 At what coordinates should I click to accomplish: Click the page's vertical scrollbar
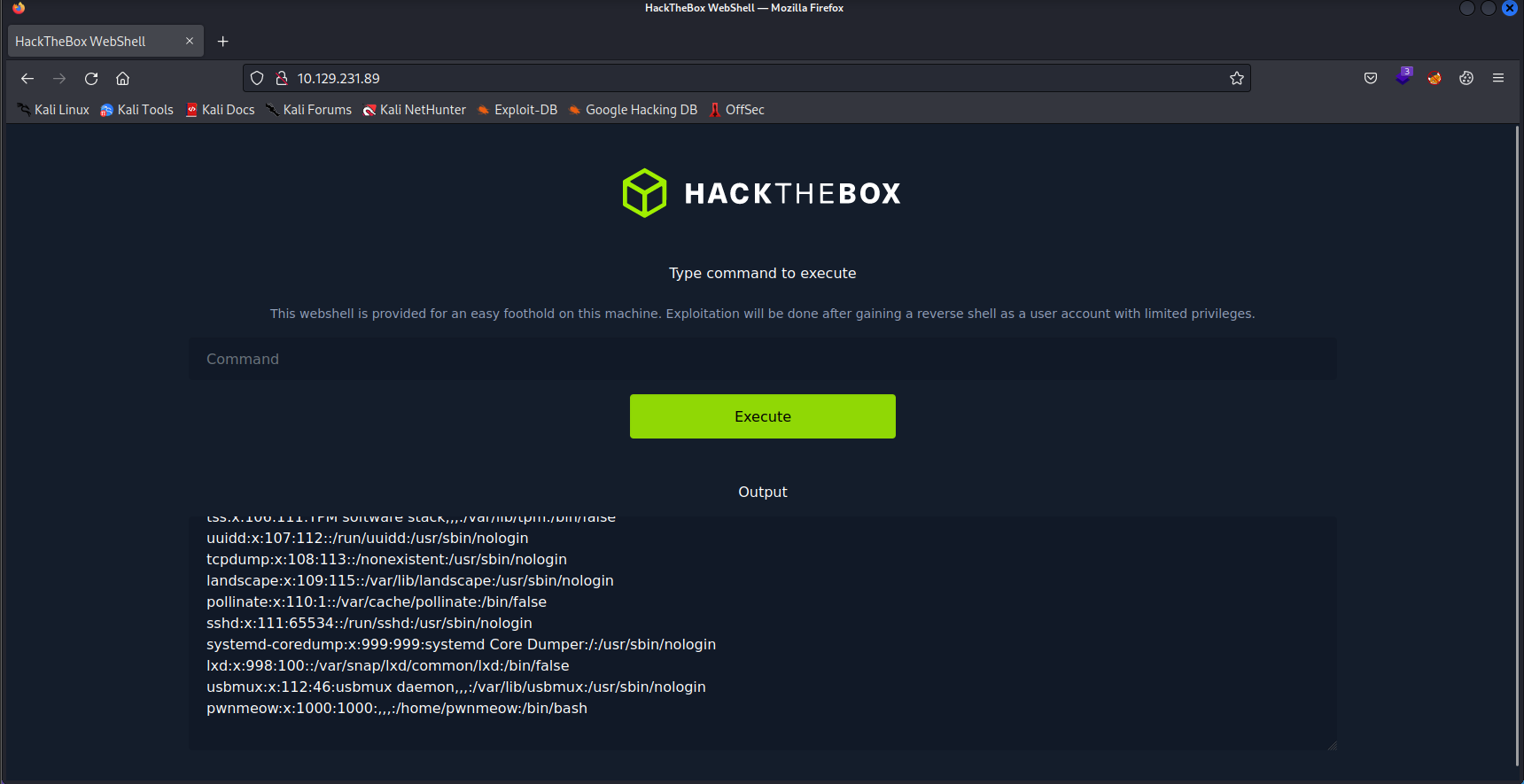click(x=1518, y=446)
